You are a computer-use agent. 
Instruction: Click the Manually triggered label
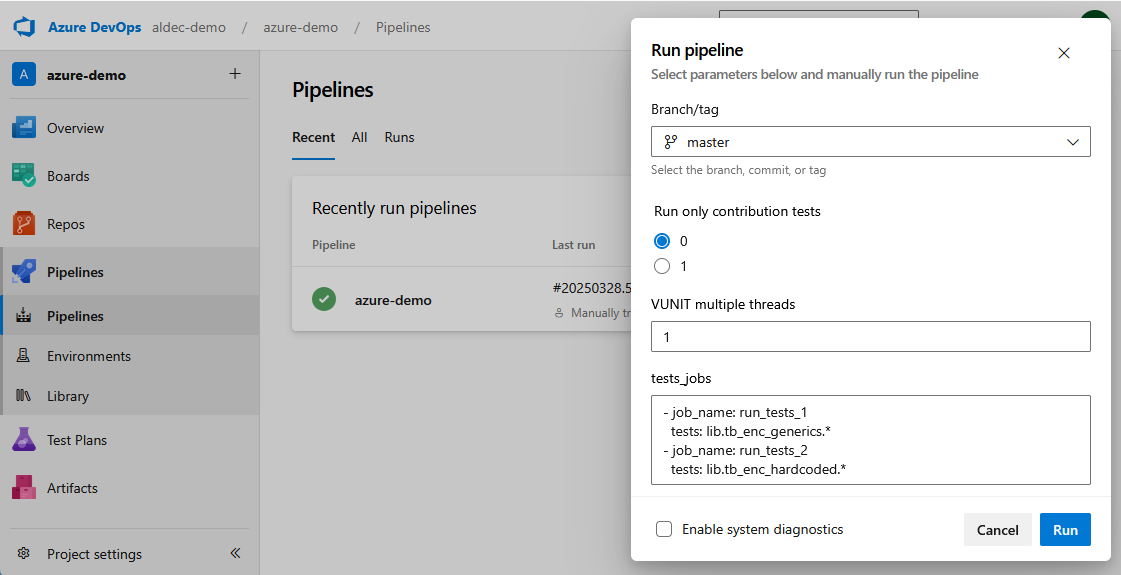(601, 313)
